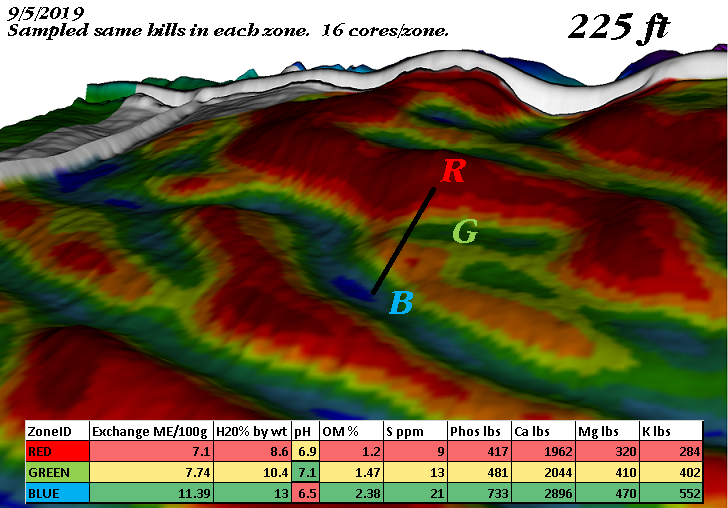Click the 9/5/2019 date text
The image size is (728, 508).
click(46, 13)
